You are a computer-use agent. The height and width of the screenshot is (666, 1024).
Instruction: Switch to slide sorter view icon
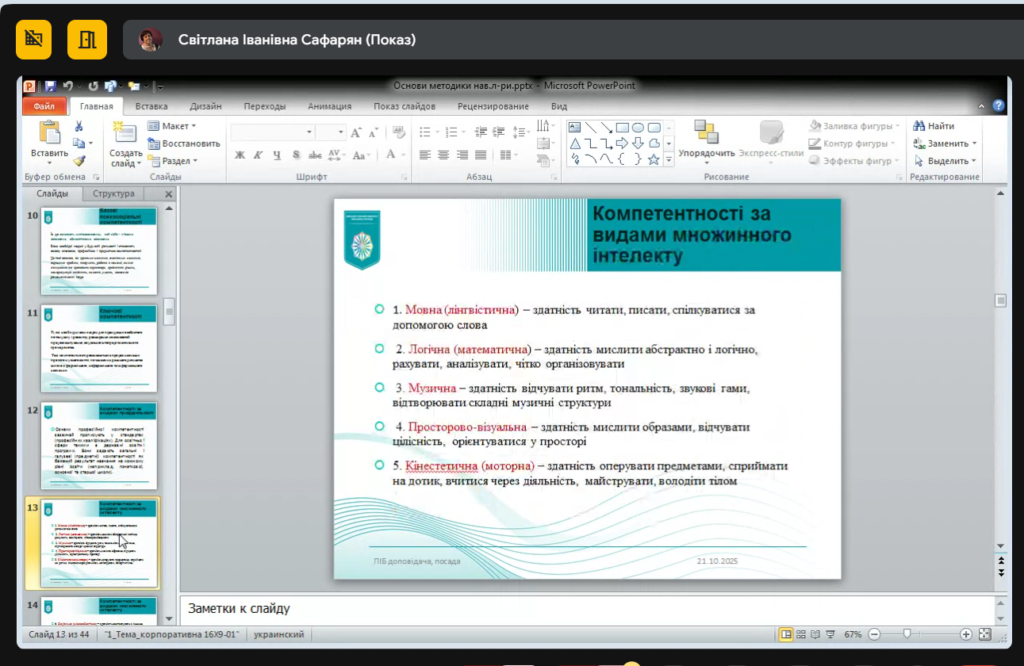pos(803,635)
